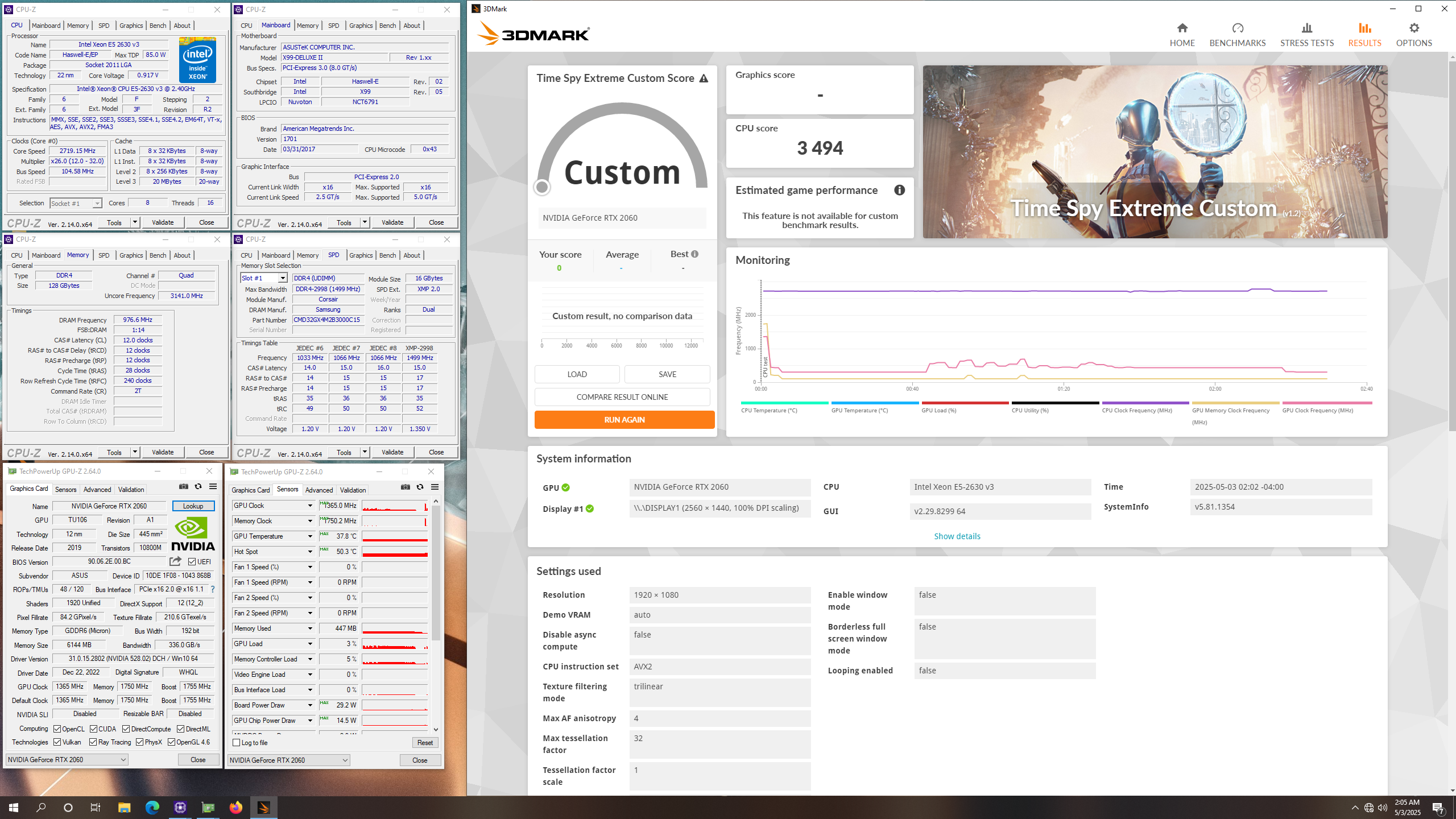Viewport: 1456px width, 819px height.
Task: Click the BIOS share/export icon in GPU-Z
Action: coord(175,561)
